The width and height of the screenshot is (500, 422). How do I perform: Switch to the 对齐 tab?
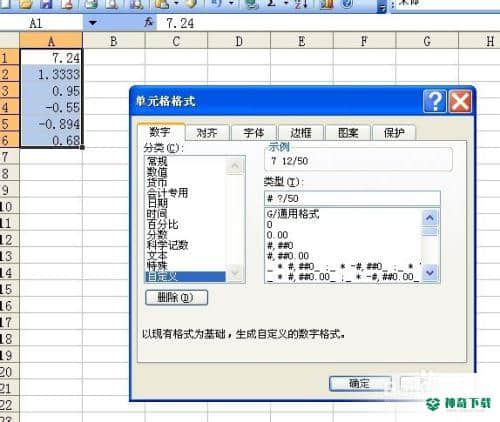207,133
